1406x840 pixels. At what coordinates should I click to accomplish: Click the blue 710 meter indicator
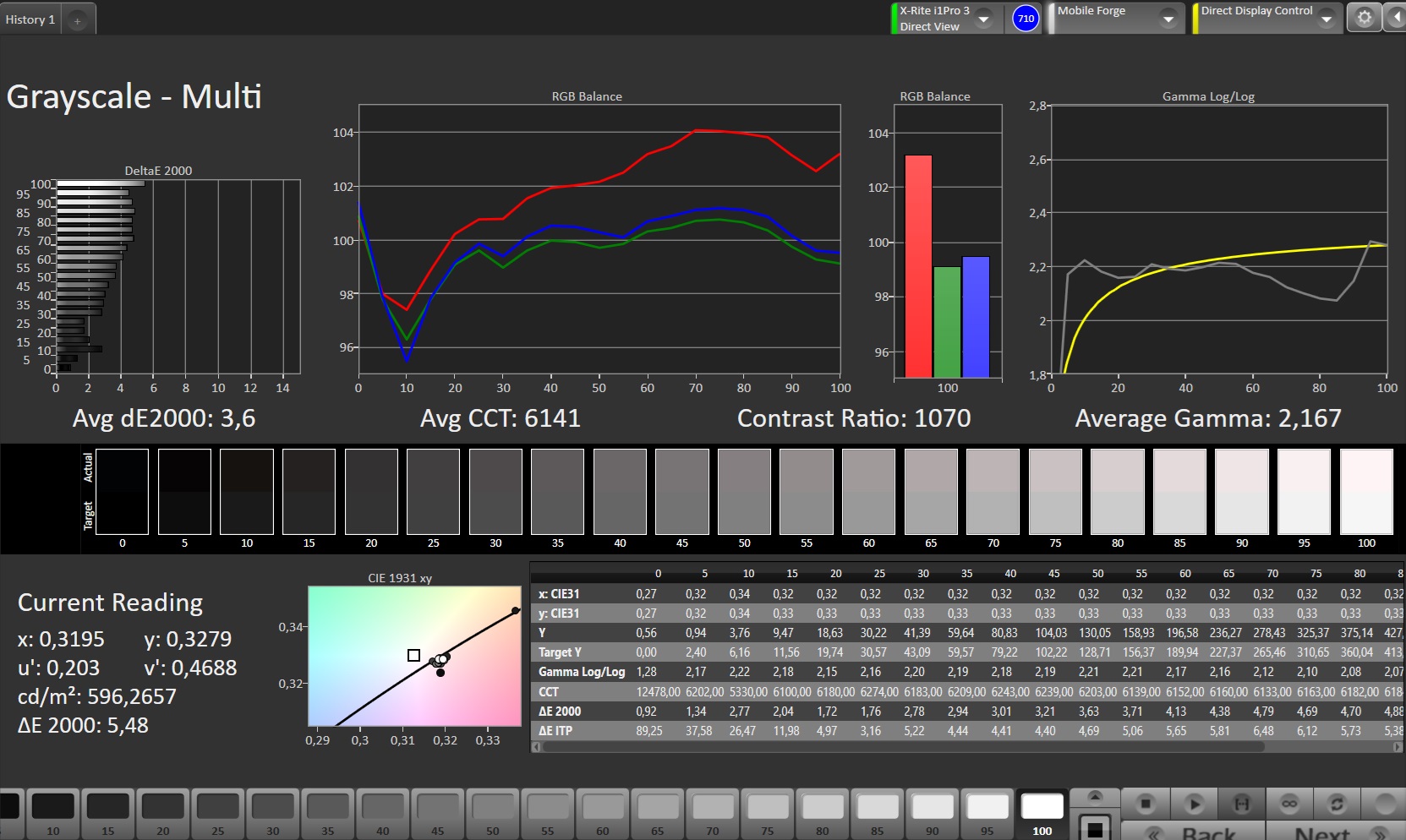[1026, 19]
